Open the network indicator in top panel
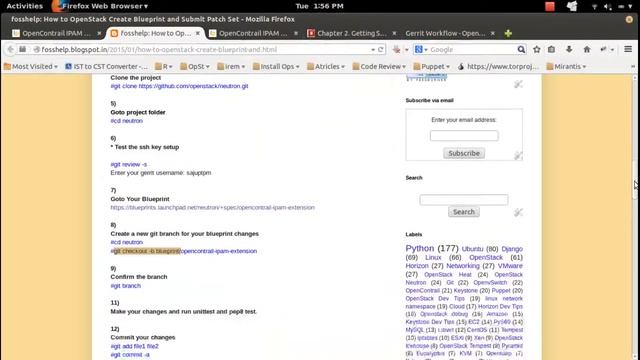 (x=594, y=7)
